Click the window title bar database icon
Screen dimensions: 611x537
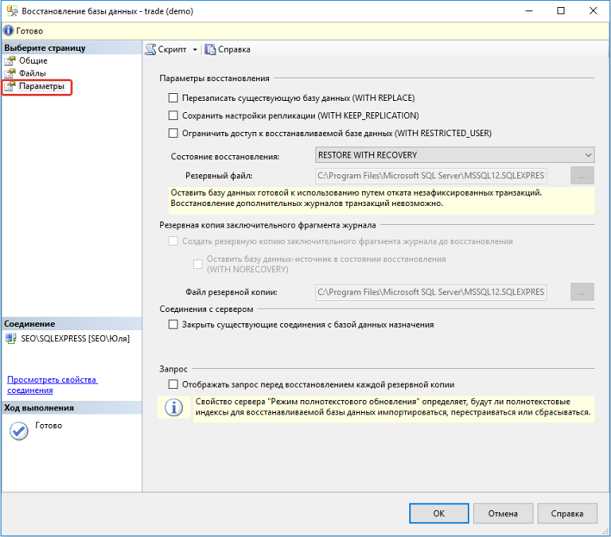12,11
